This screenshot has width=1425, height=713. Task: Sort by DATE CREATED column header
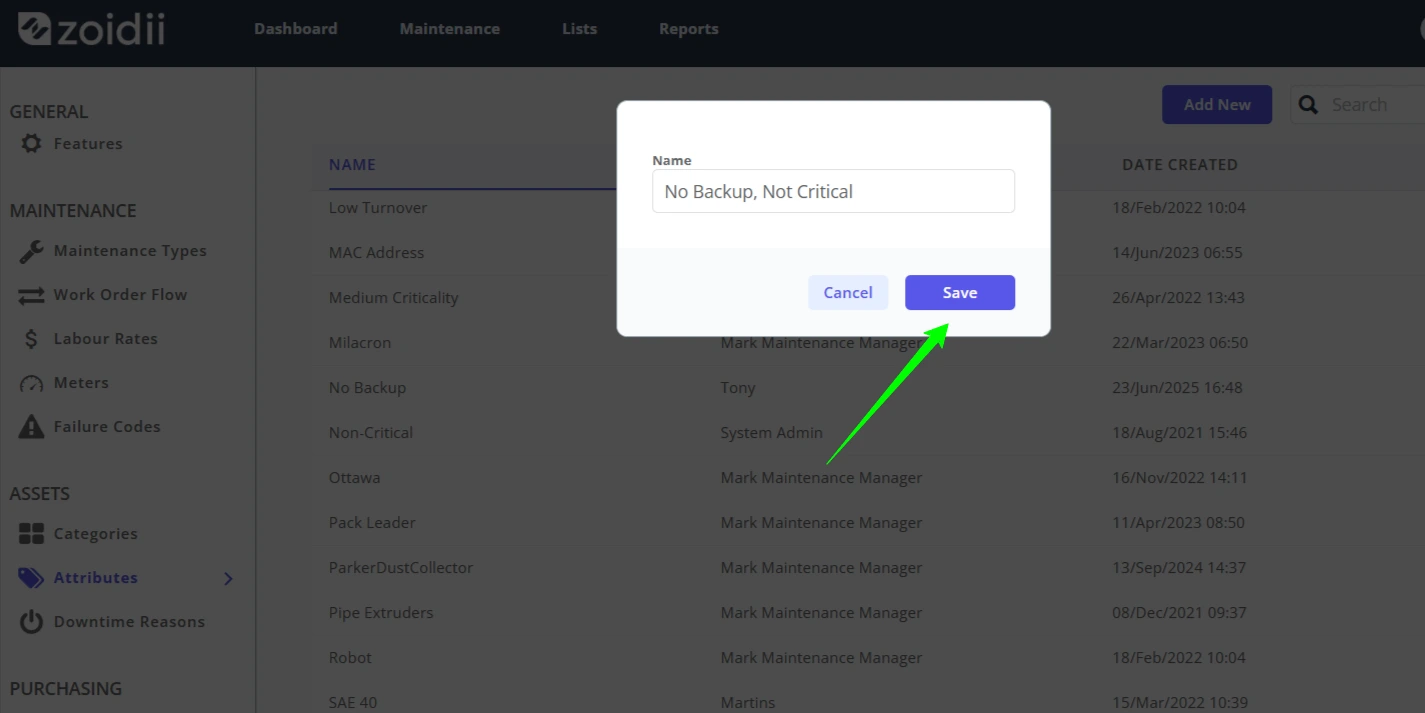(1180, 165)
